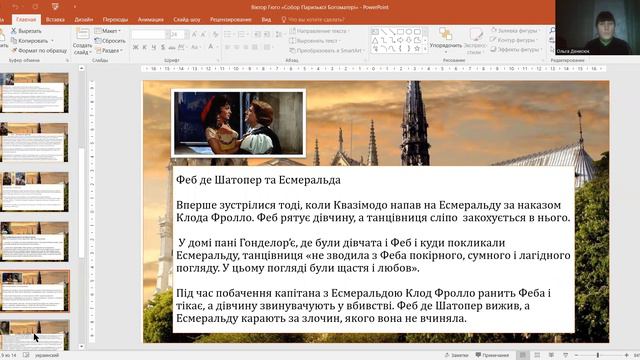This screenshot has width=640, height=360.
Task: Click Преобразовать в SmartArt
Action: [x=327, y=51]
